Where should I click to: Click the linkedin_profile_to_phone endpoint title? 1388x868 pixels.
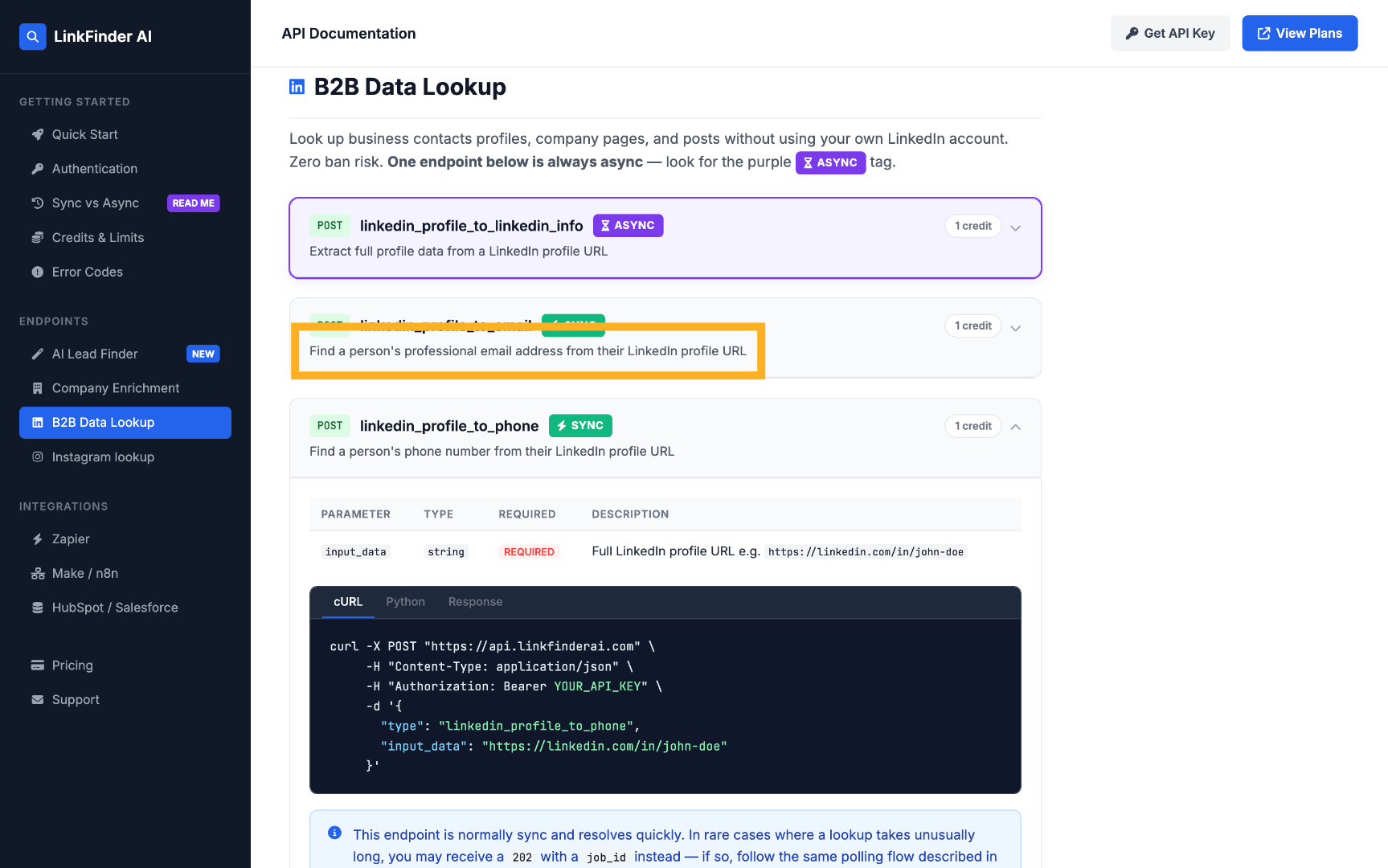pyautogui.click(x=449, y=426)
